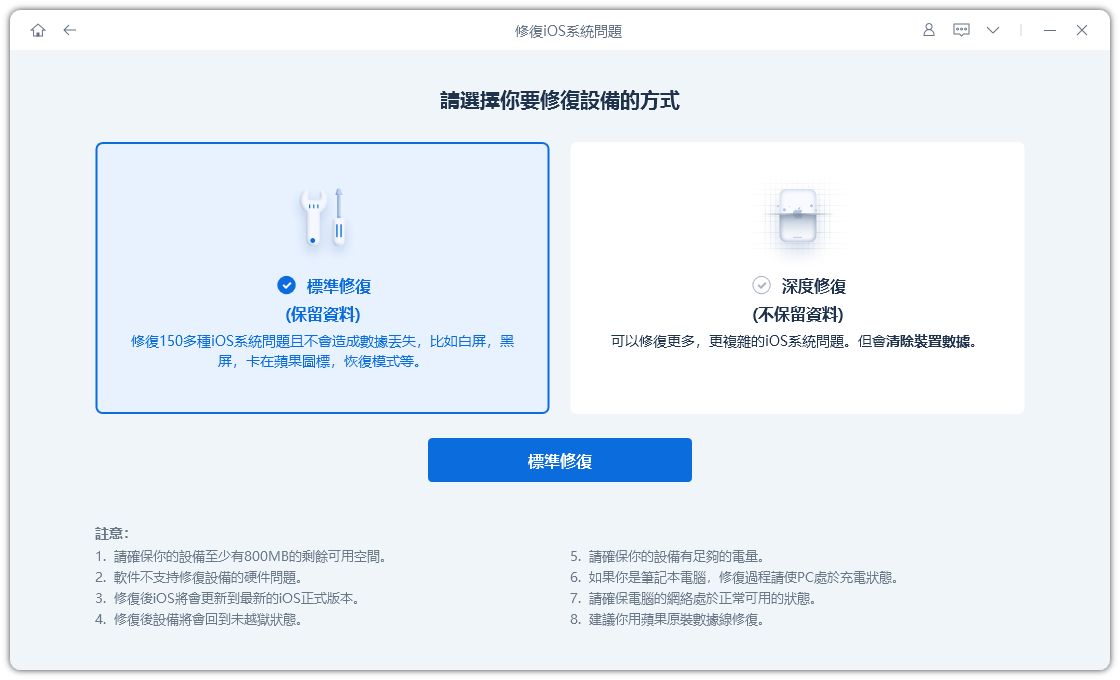Screen dimensions: 1120x680
Task: Select the 標準修復 radio checkmark
Action: tap(286, 286)
